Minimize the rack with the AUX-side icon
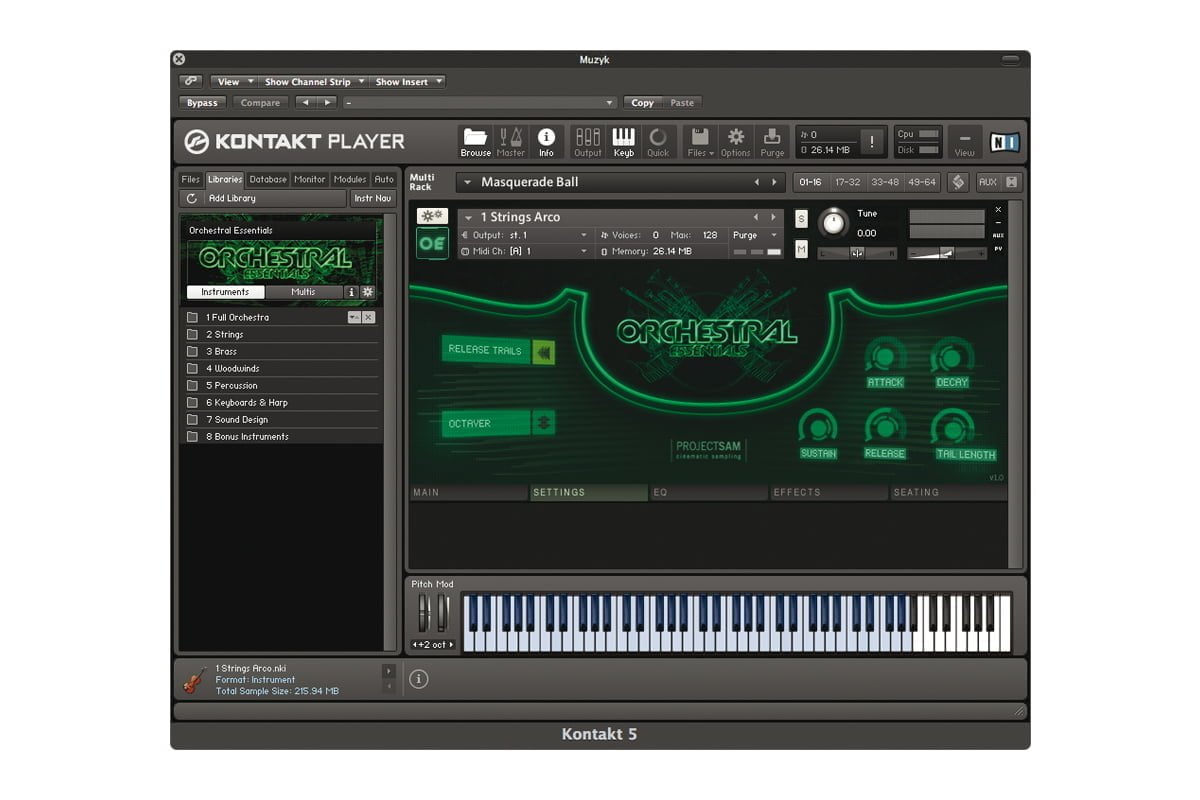Viewport: 1200px width, 800px height. pyautogui.click(x=1011, y=182)
